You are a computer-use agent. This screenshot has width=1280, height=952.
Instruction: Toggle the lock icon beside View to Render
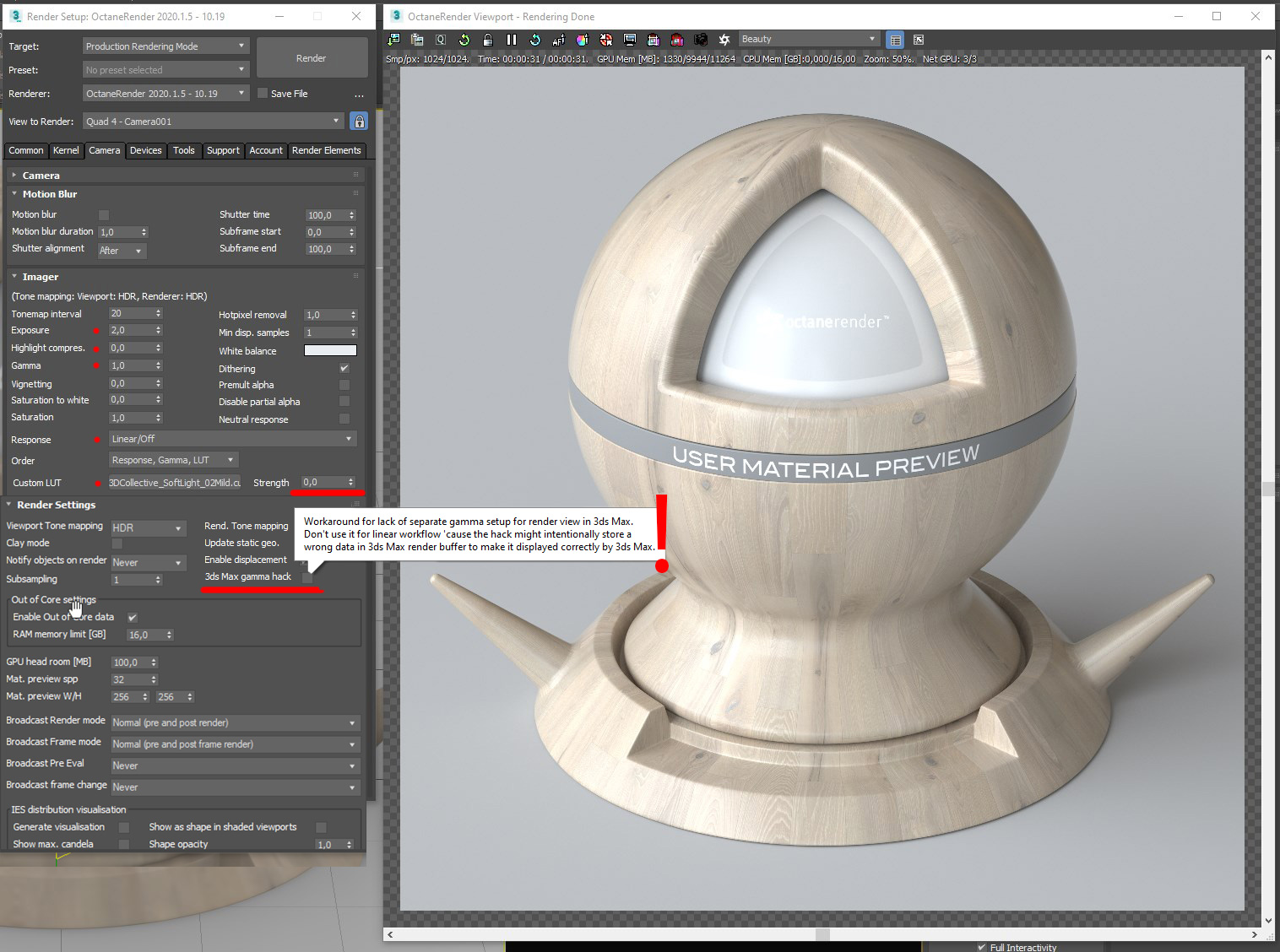click(x=359, y=122)
